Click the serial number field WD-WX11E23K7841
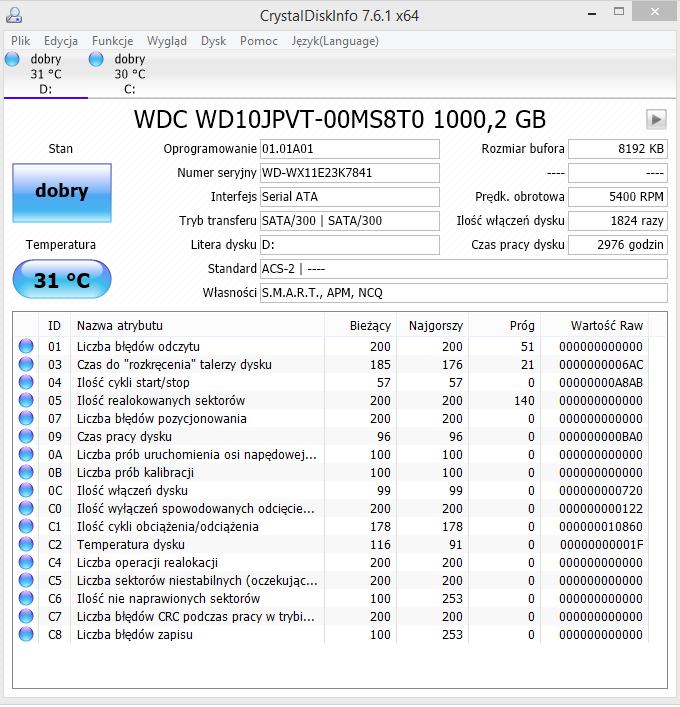Image resolution: width=680 pixels, height=707 pixels. point(349,173)
